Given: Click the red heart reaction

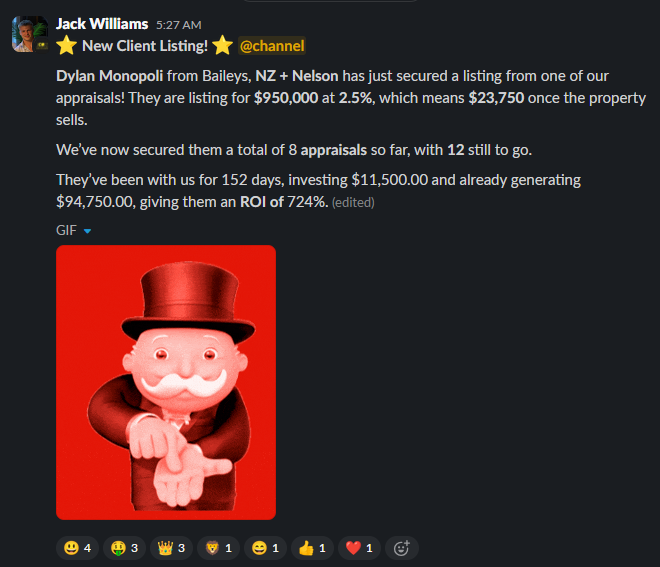Looking at the screenshot, I should coord(359,548).
